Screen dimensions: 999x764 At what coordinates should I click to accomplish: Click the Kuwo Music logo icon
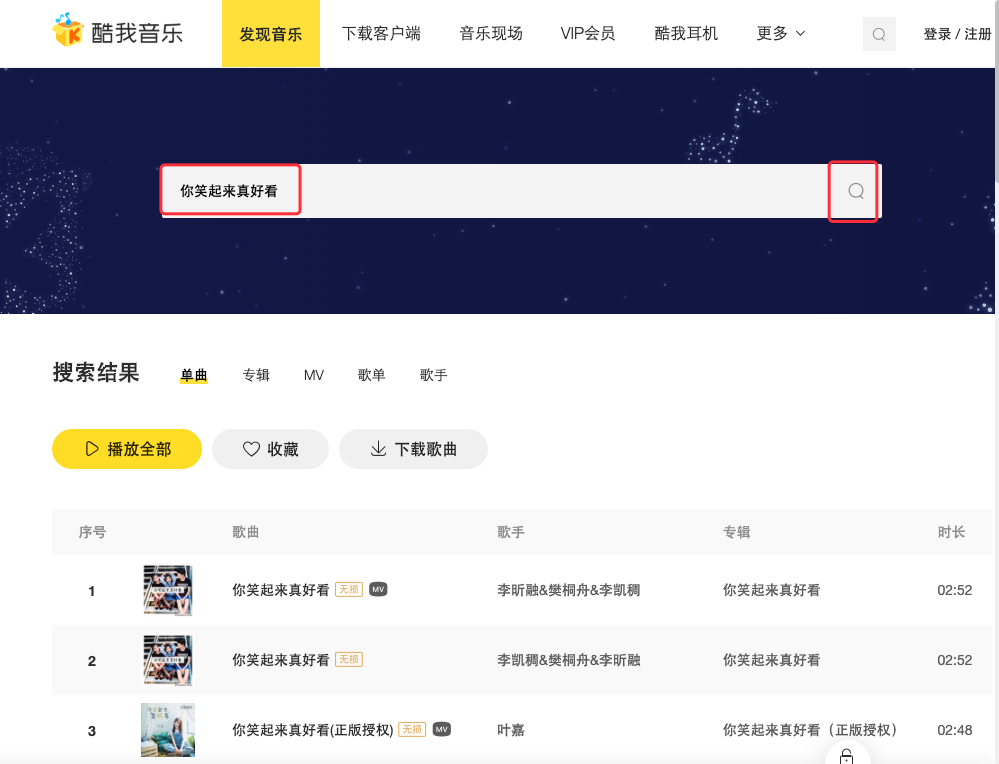[x=67, y=31]
